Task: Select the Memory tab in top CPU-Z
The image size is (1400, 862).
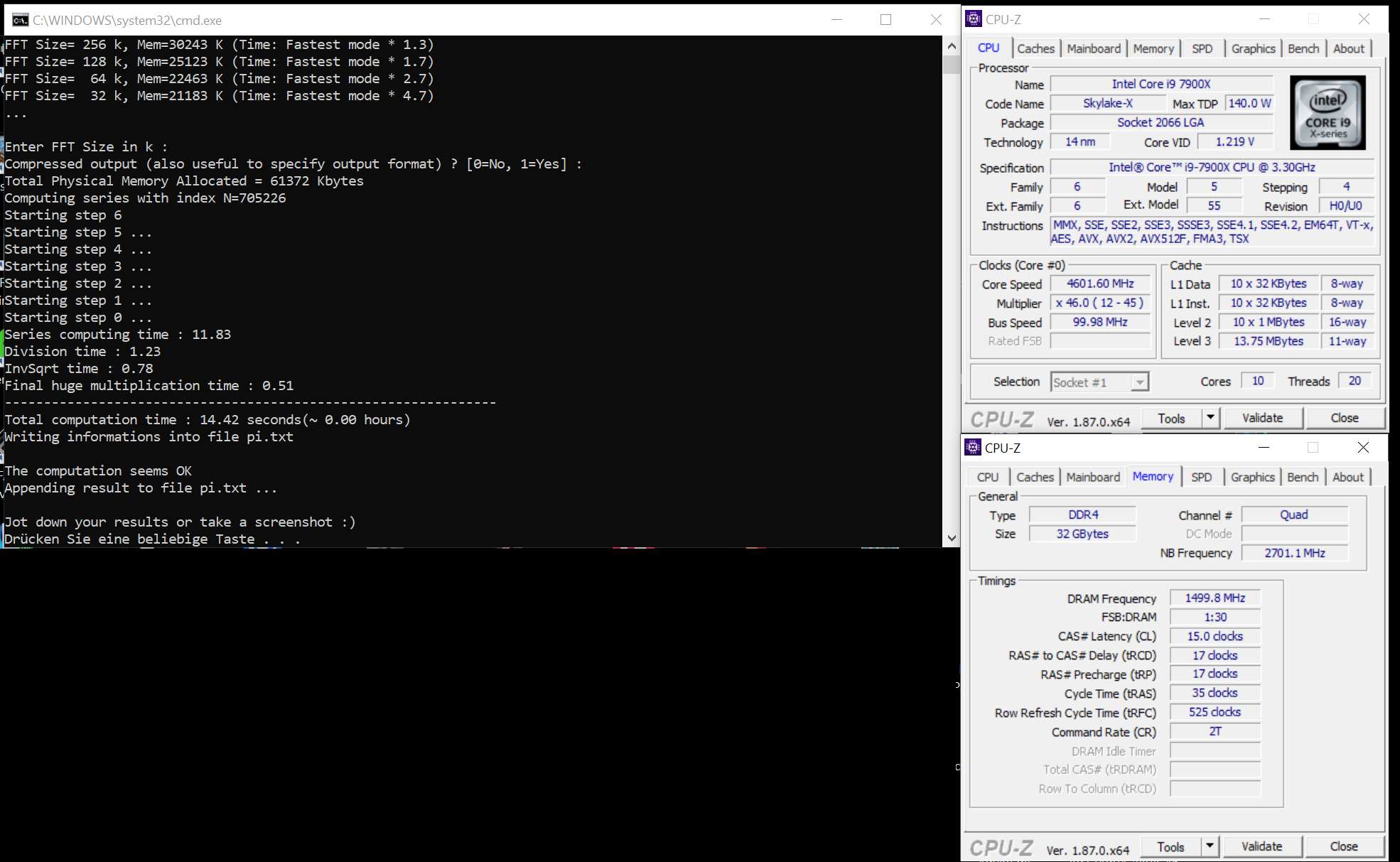Action: coord(1153,48)
